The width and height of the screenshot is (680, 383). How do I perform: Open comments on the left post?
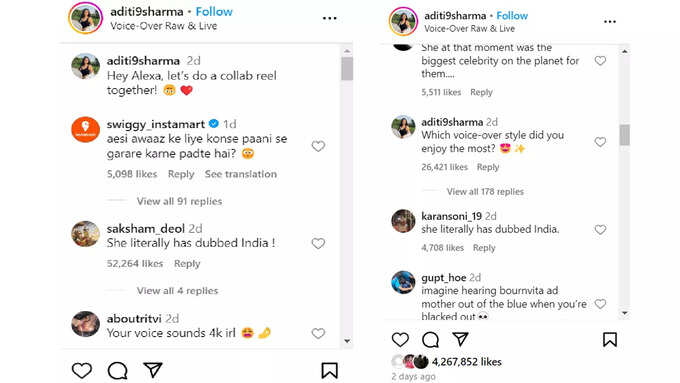pyautogui.click(x=118, y=370)
